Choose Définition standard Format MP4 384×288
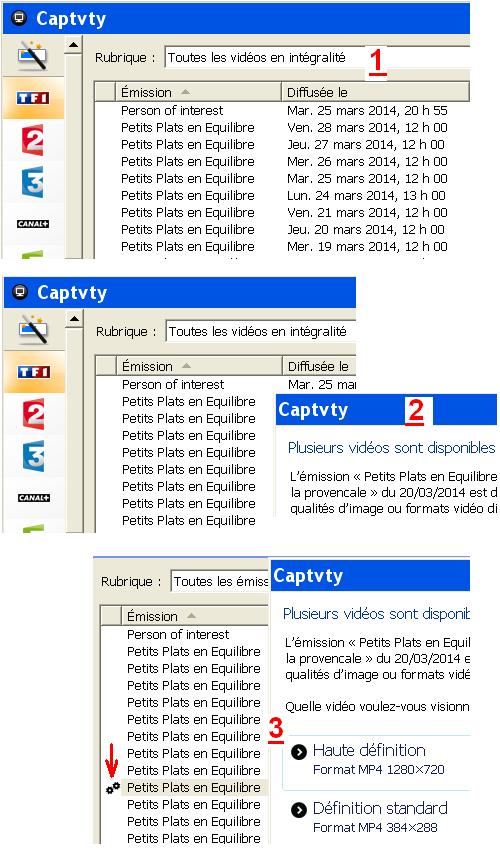The height and width of the screenshot is (855, 500). [377, 817]
